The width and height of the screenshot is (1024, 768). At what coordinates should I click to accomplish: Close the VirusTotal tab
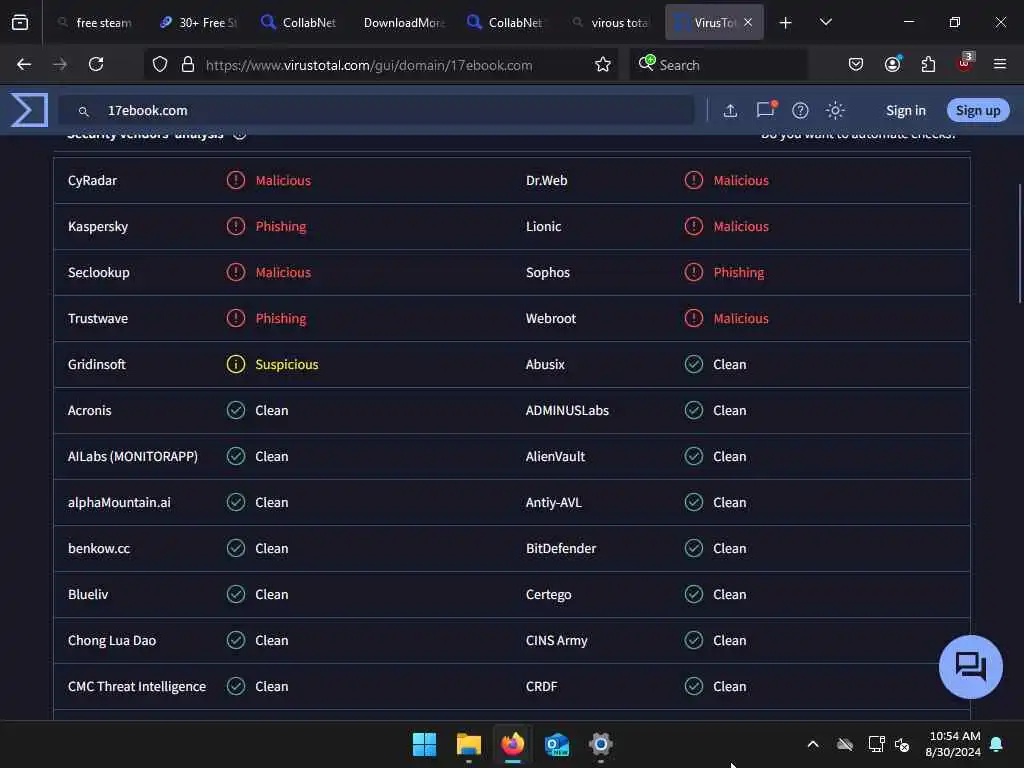click(748, 22)
